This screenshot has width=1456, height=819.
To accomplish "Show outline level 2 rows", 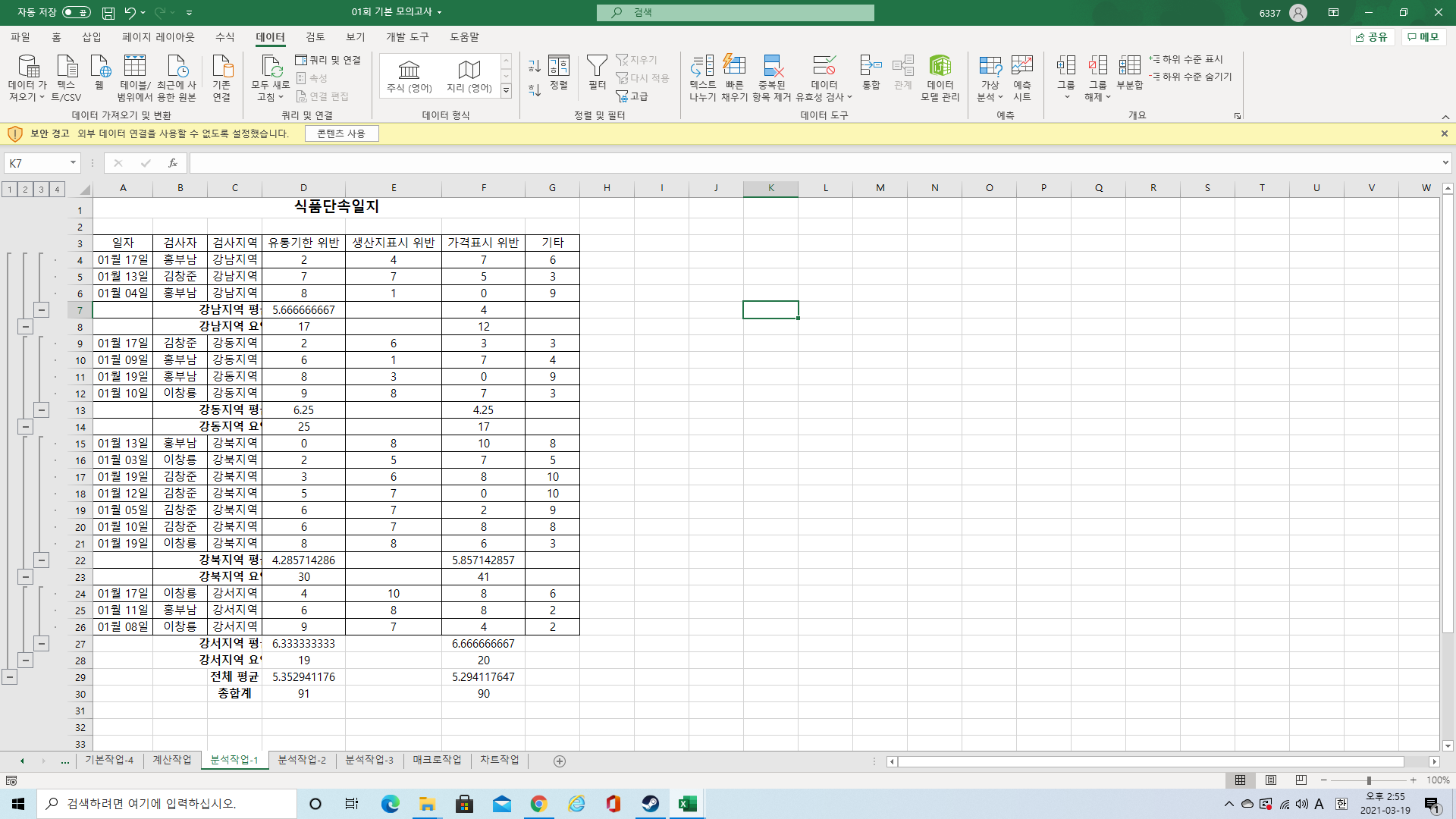I will tap(25, 189).
